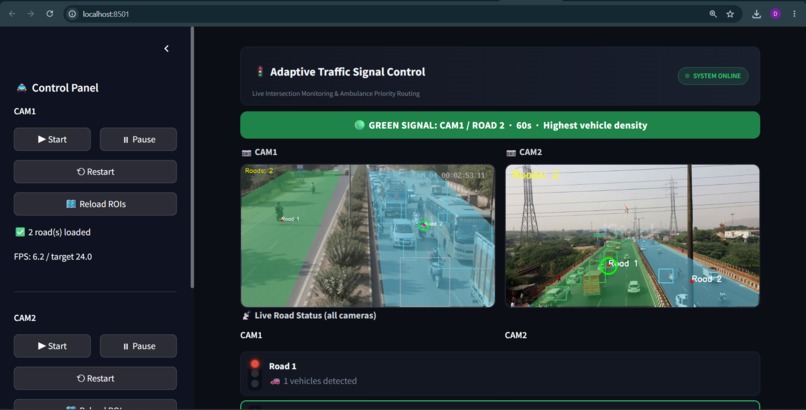Click the camera icon beside the CAM1 feed label
Image resolution: width=806 pixels, height=410 pixels.
[x=246, y=153]
